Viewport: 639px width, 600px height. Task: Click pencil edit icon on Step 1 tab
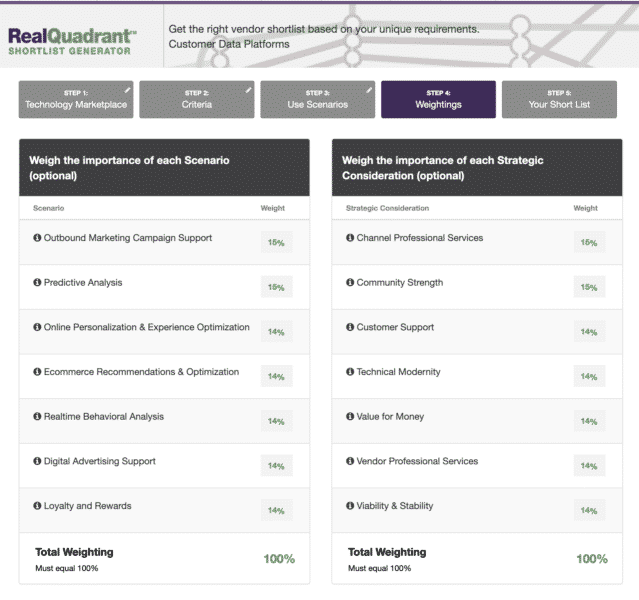tap(127, 90)
